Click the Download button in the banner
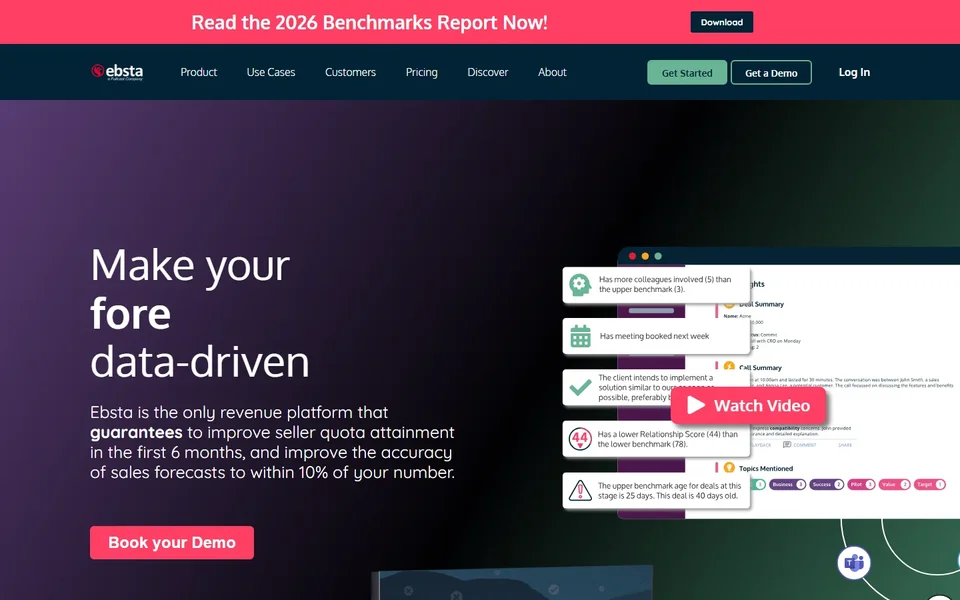This screenshot has width=960, height=600. click(722, 22)
